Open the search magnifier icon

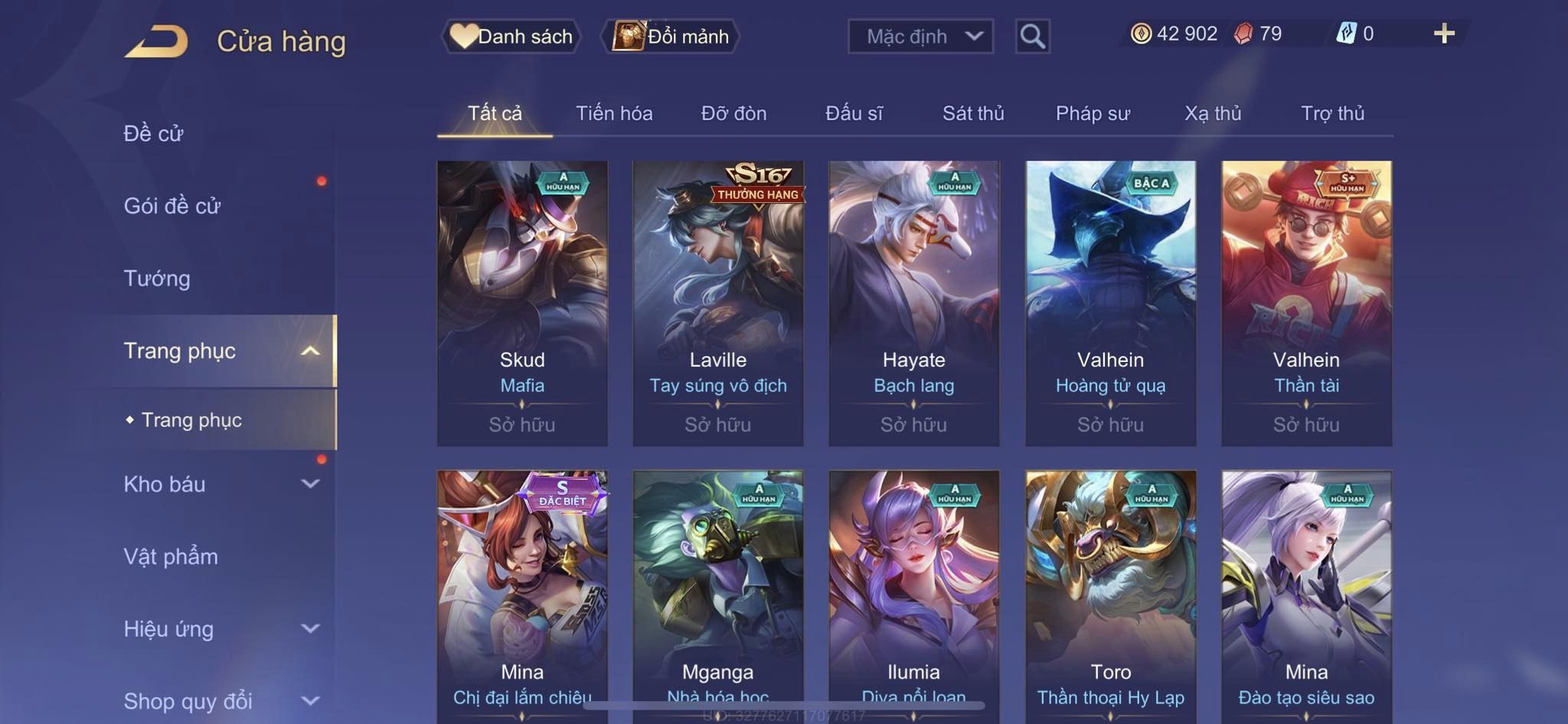pyautogui.click(x=1032, y=36)
